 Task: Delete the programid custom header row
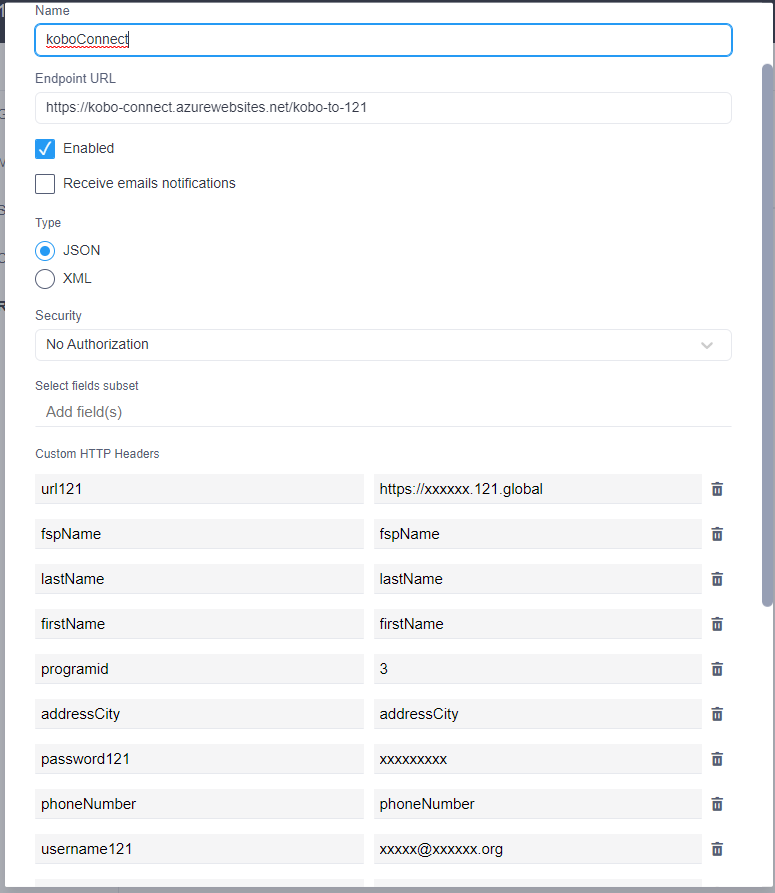point(717,669)
